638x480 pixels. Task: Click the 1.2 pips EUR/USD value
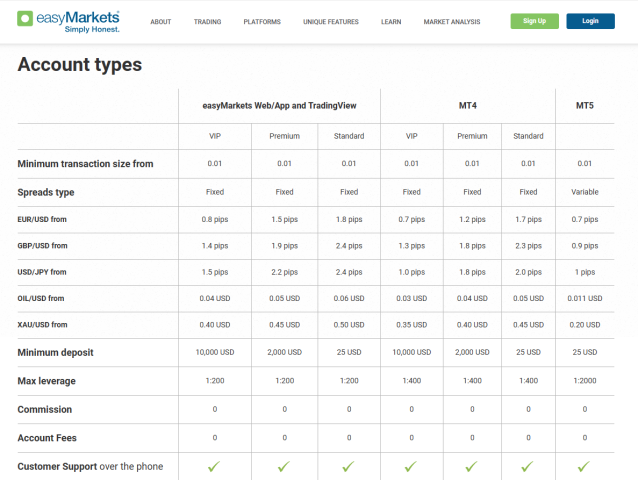(472, 220)
